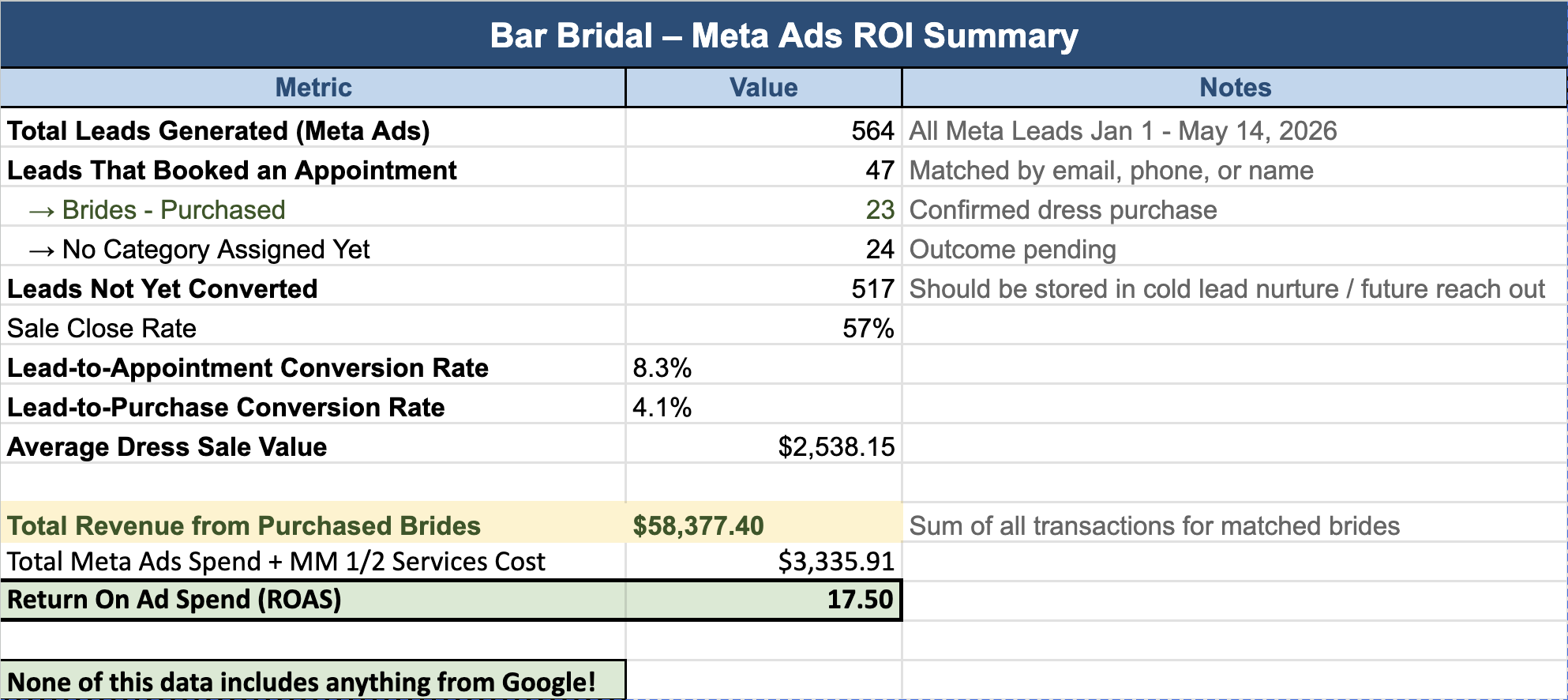Image resolution: width=1568 pixels, height=700 pixels.
Task: Click the "None of this data includes anything from Google!" cell
Action: [313, 680]
